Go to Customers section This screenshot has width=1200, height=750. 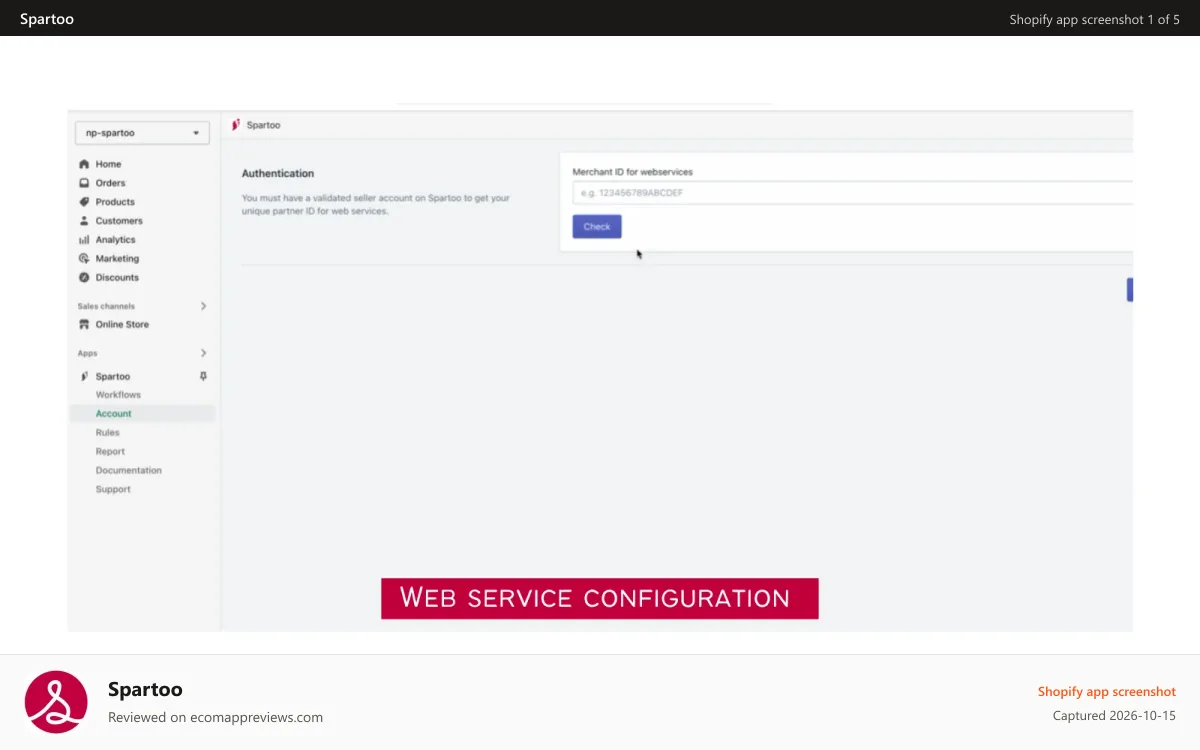click(119, 221)
